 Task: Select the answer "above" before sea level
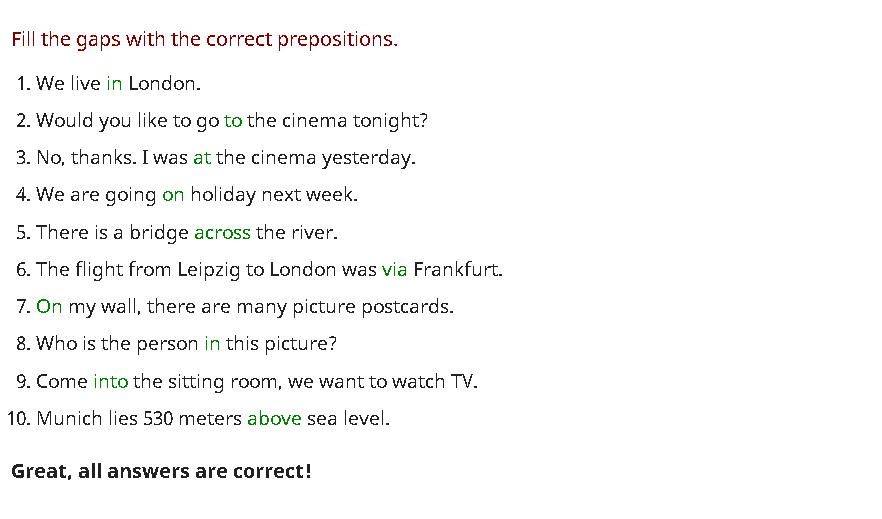click(x=274, y=419)
